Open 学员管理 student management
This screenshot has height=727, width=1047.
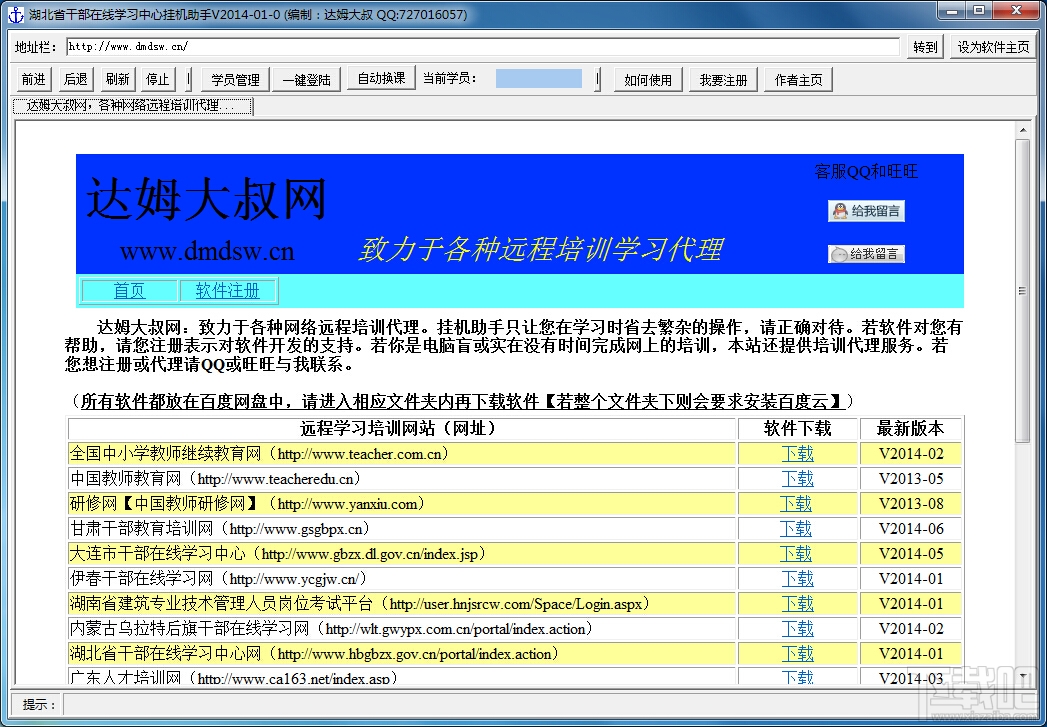[235, 79]
